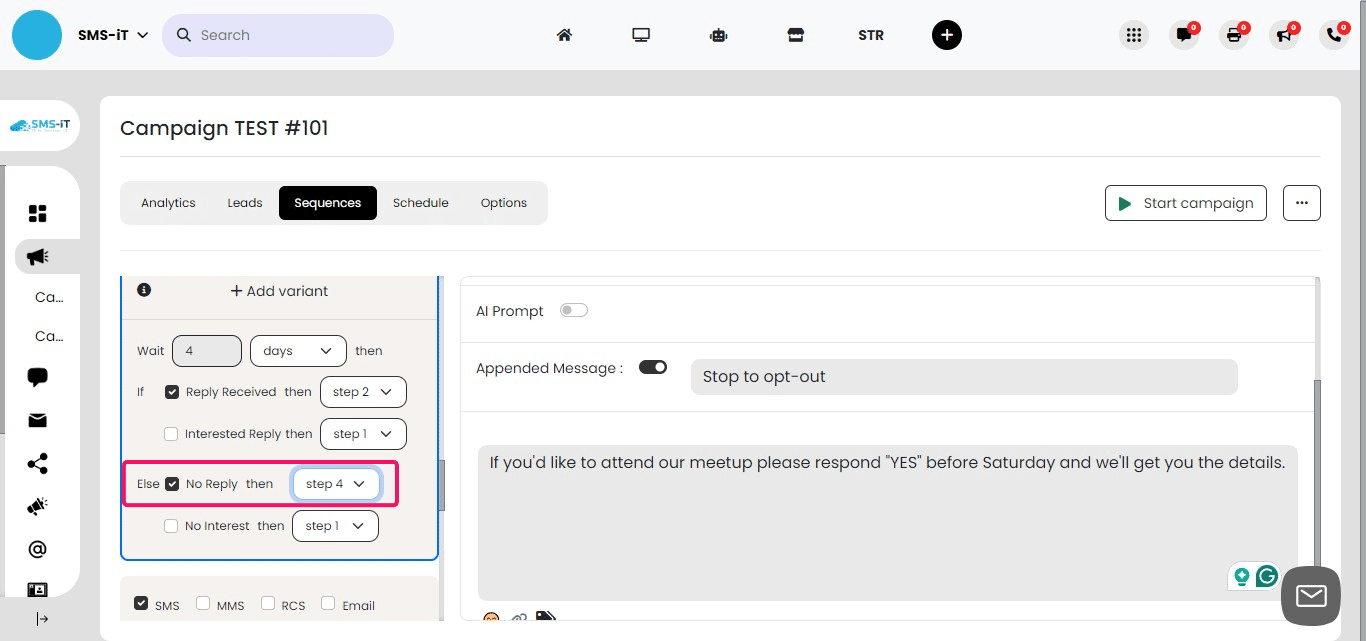The height and width of the screenshot is (641, 1366).
Task: Enable the AI Prompt toggle
Action: (x=574, y=310)
